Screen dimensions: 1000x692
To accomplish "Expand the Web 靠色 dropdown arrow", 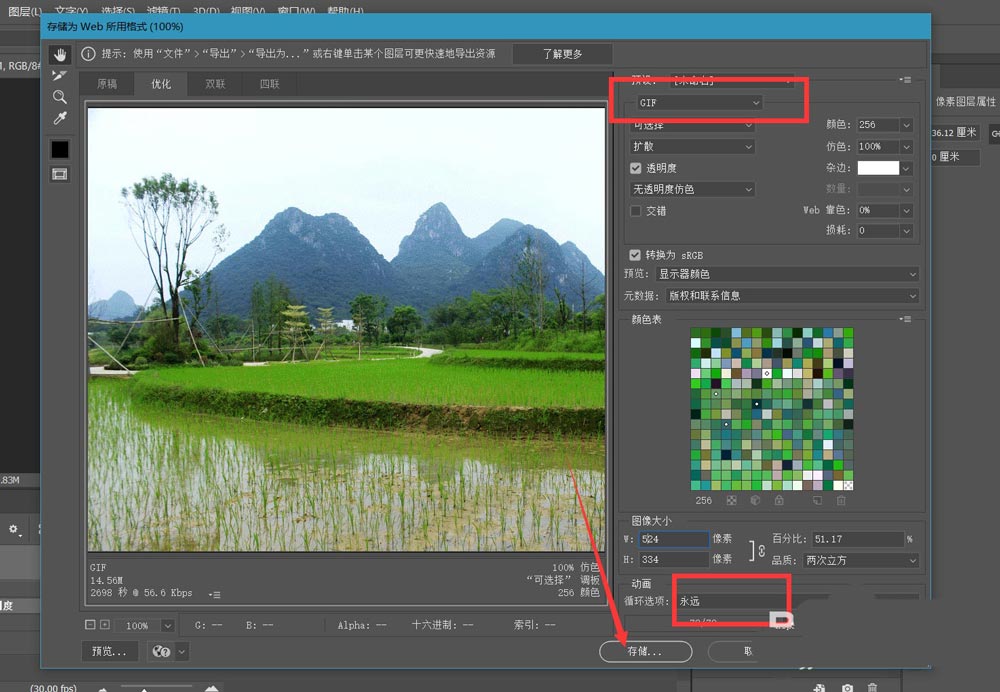I will coord(906,210).
